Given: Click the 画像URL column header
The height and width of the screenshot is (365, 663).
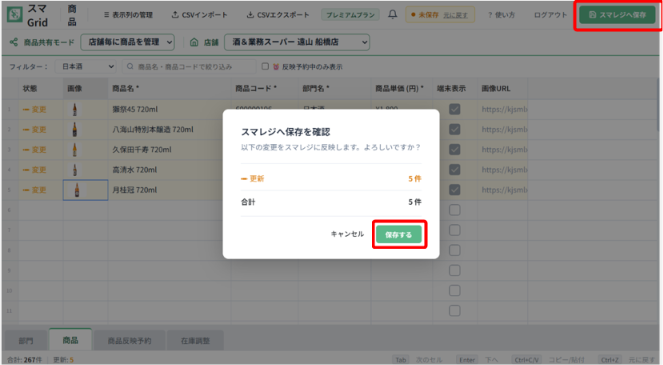Looking at the screenshot, I should tap(502, 88).
